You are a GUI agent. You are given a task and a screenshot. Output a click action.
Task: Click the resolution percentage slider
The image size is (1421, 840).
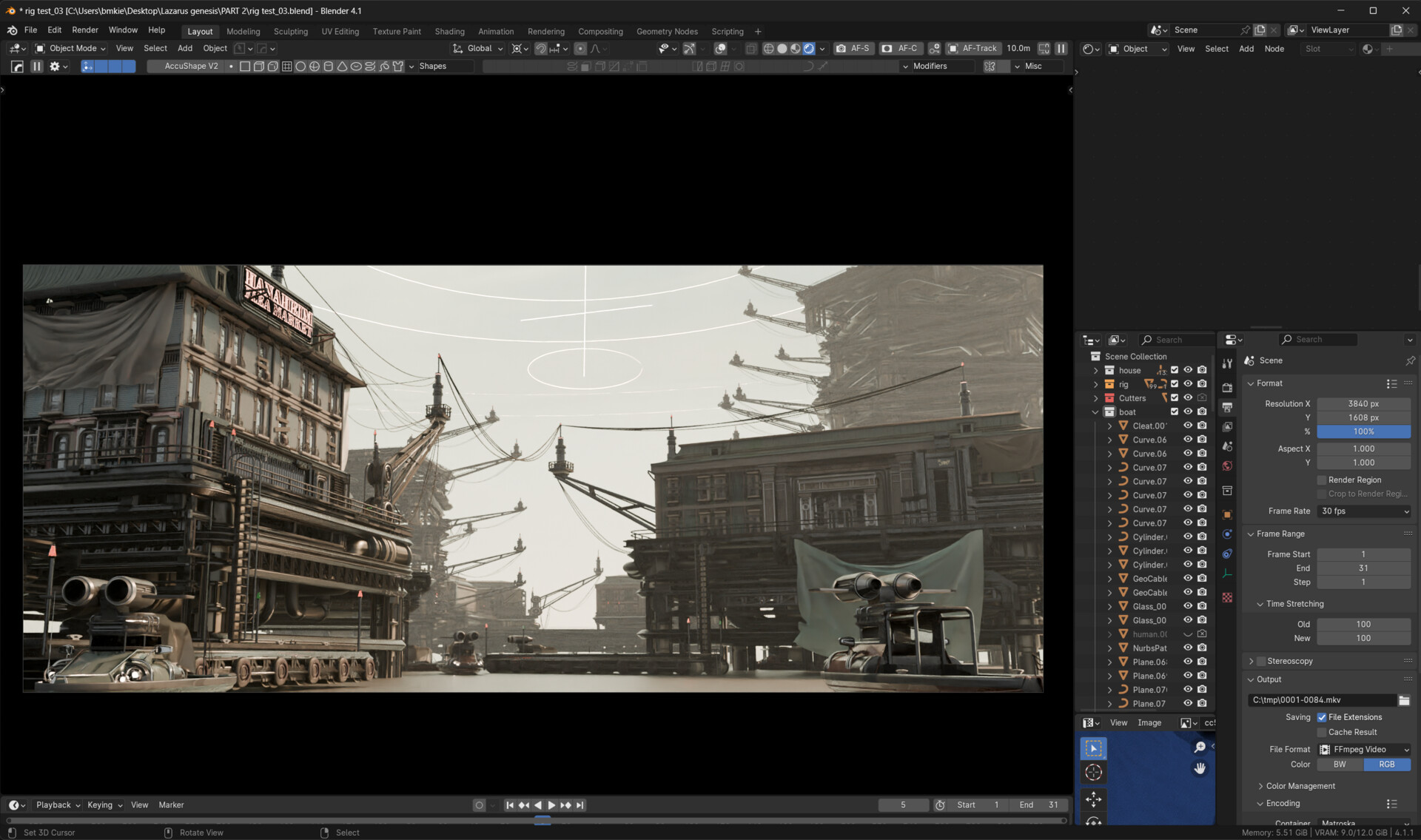tap(1363, 431)
